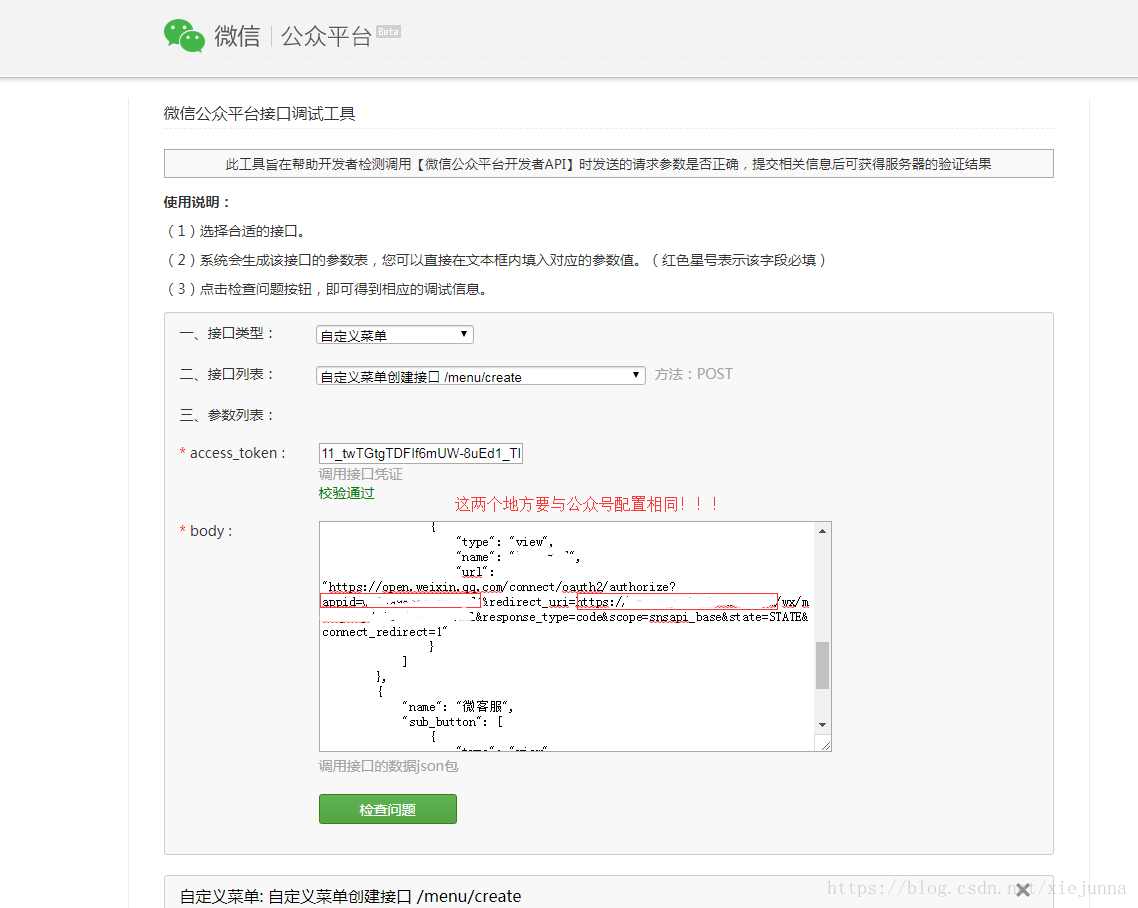
Task: Close the 自定义菜单 result panel with X
Action: pos(1023,889)
